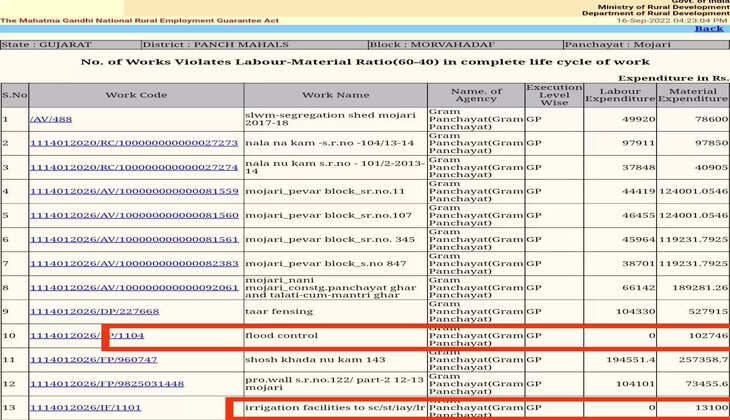Viewport: 730px width, 420px height.
Task: Click the Work Name column header
Action: point(335,95)
